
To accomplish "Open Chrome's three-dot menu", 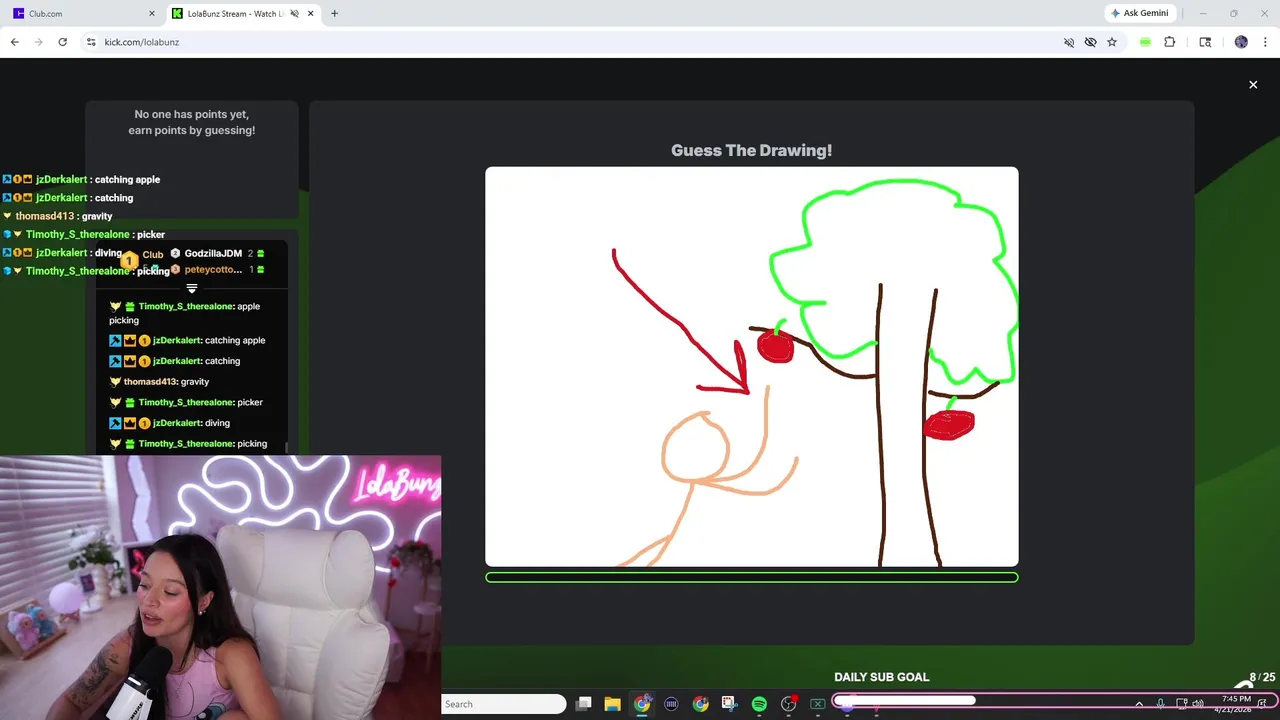I will click(1265, 42).
